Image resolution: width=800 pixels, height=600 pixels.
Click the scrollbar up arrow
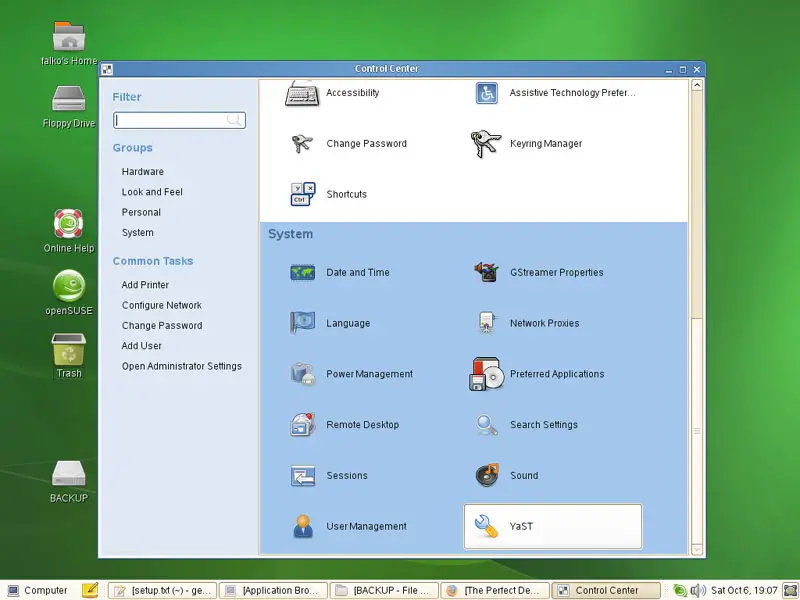point(697,85)
